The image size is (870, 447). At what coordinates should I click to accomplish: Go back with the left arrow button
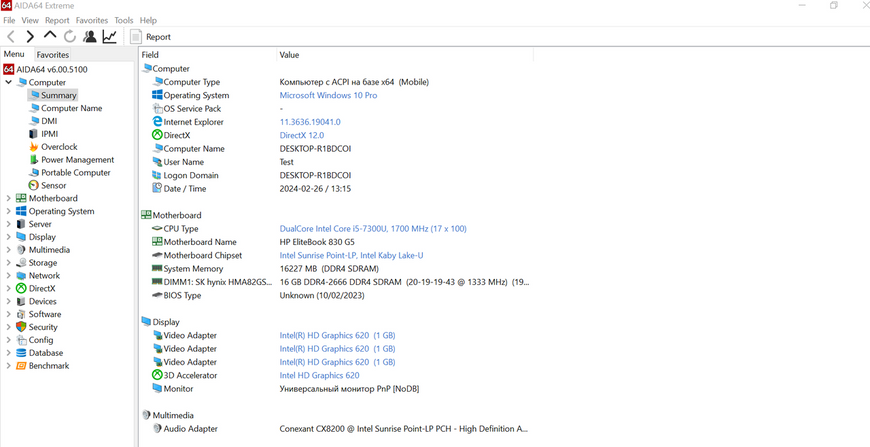coord(11,37)
